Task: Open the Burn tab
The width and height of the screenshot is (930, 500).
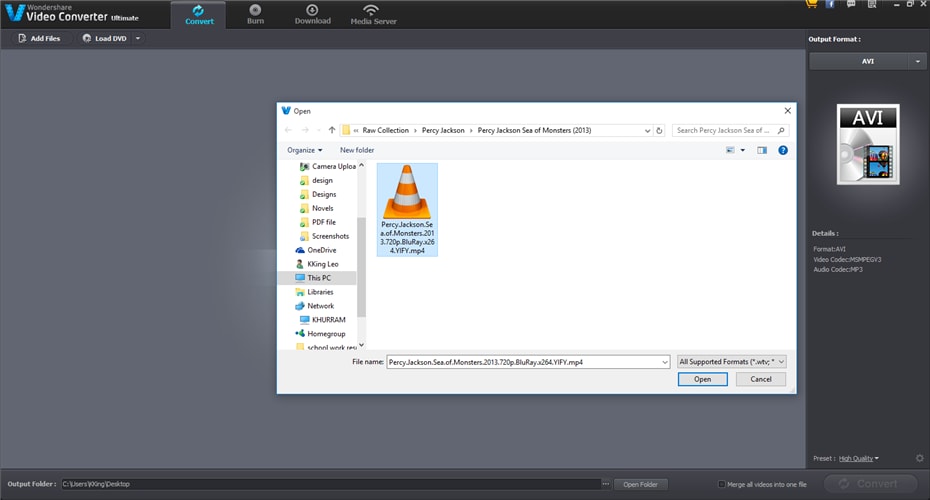Action: [x=255, y=15]
